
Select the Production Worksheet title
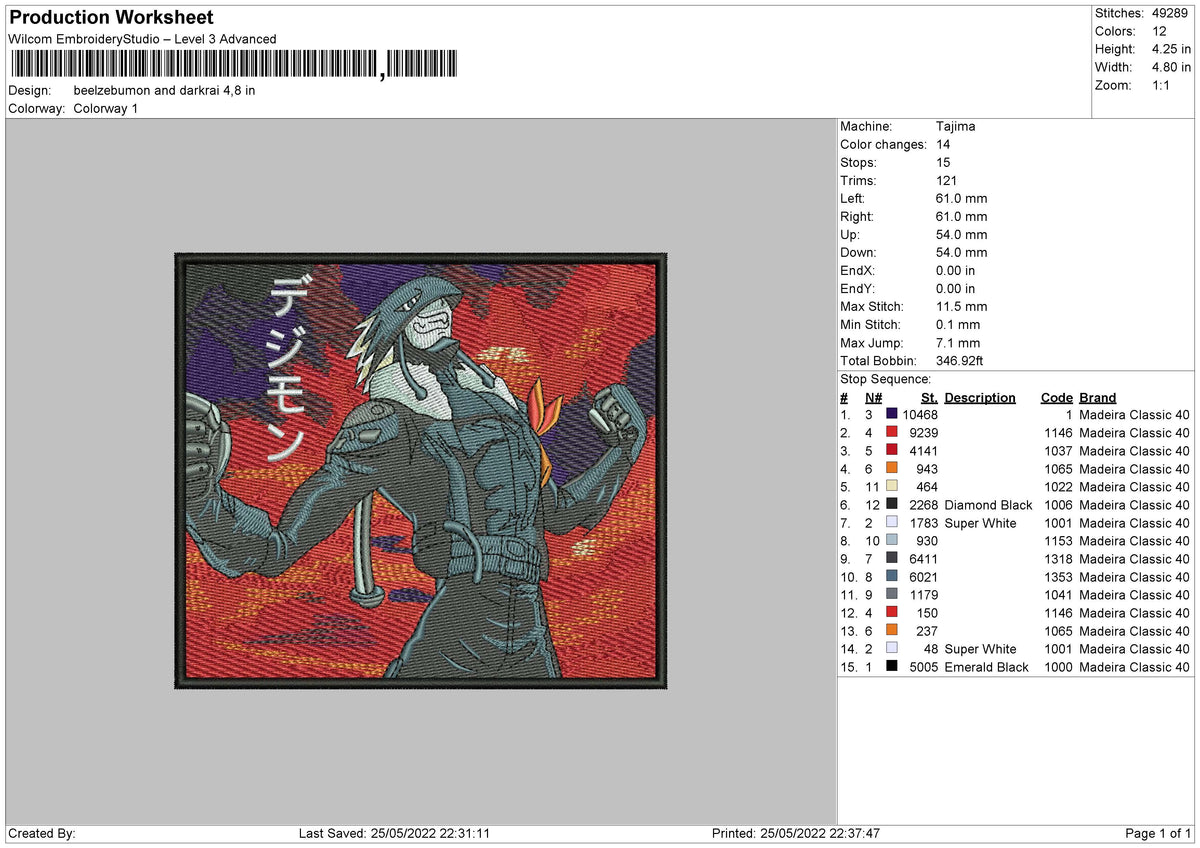111,18
